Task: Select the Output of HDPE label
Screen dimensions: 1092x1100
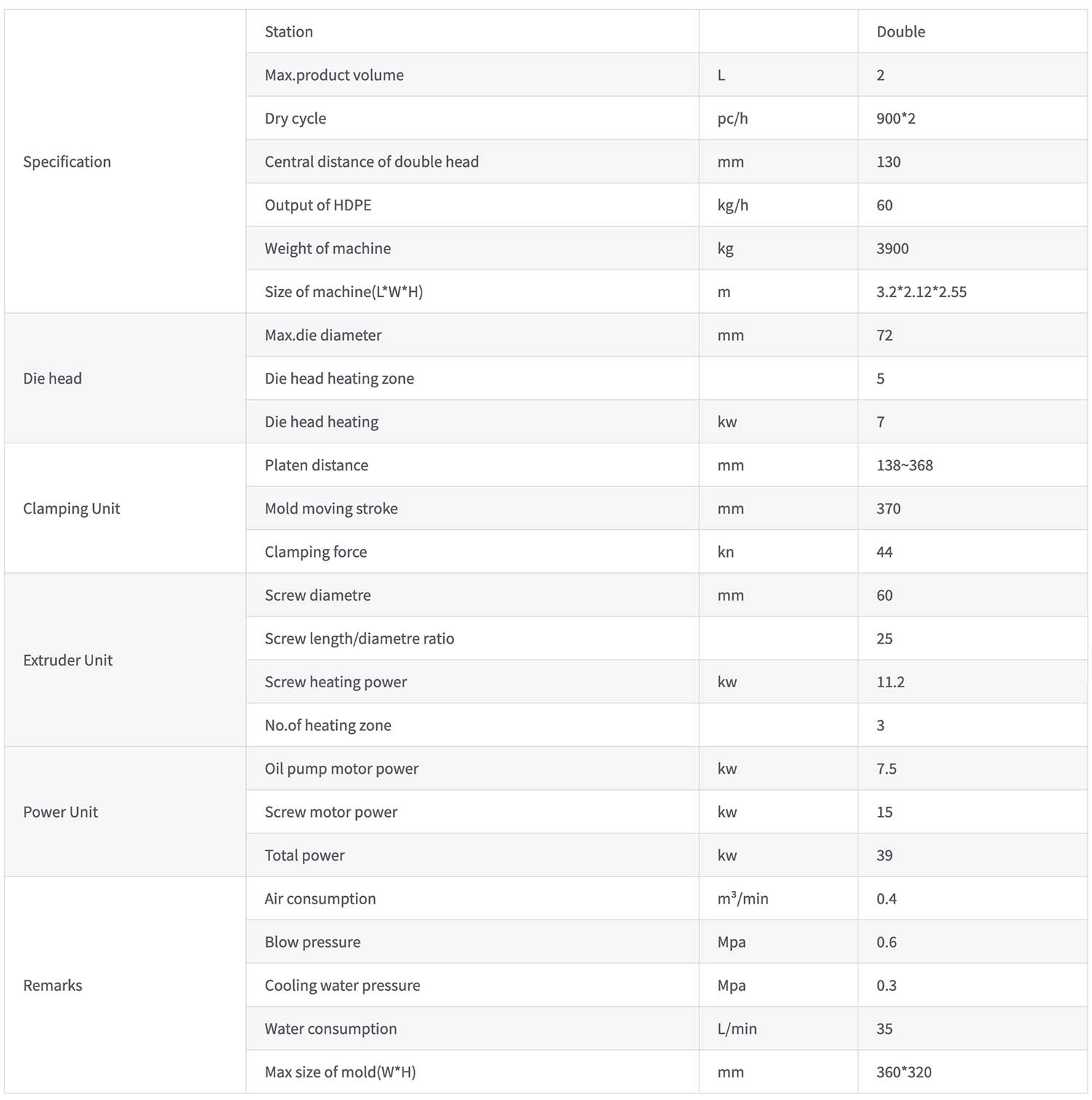Action: point(318,205)
